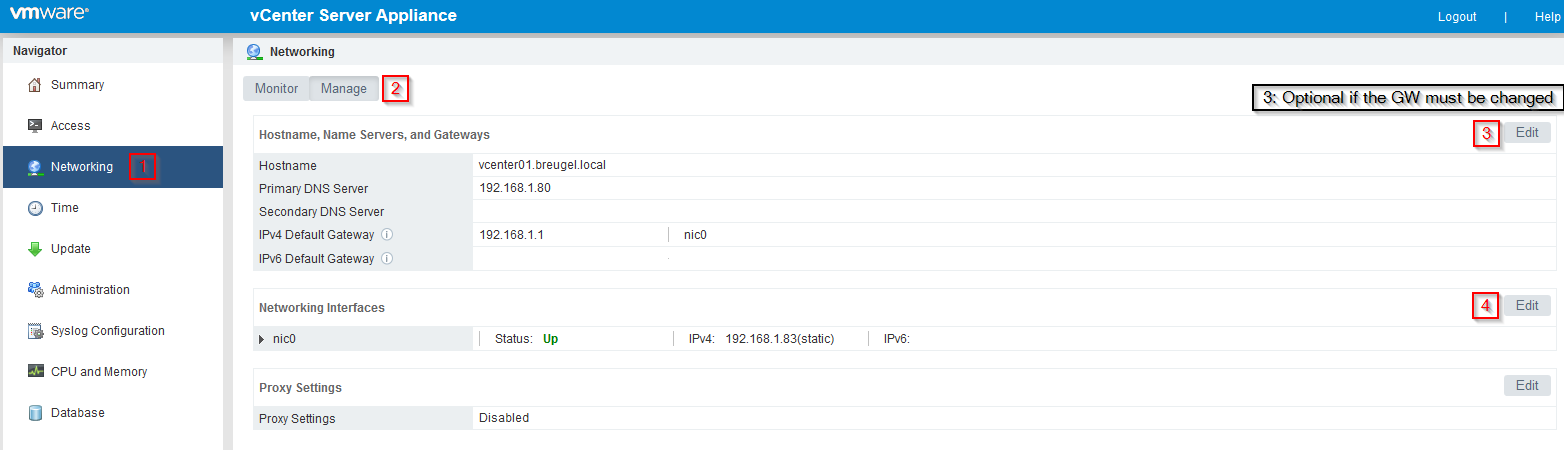Click the Proxy Settings row label

(x=297, y=418)
